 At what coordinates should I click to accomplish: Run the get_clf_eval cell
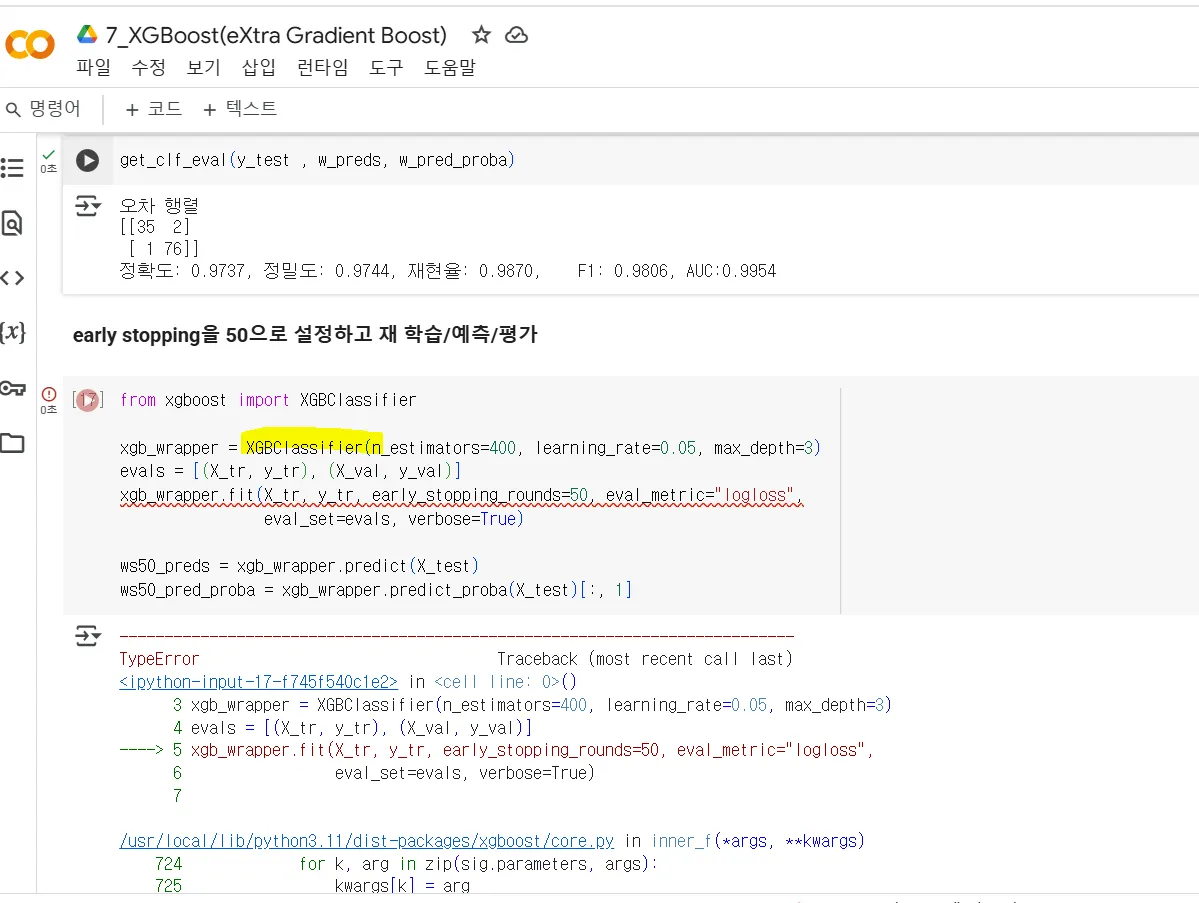(x=87, y=161)
